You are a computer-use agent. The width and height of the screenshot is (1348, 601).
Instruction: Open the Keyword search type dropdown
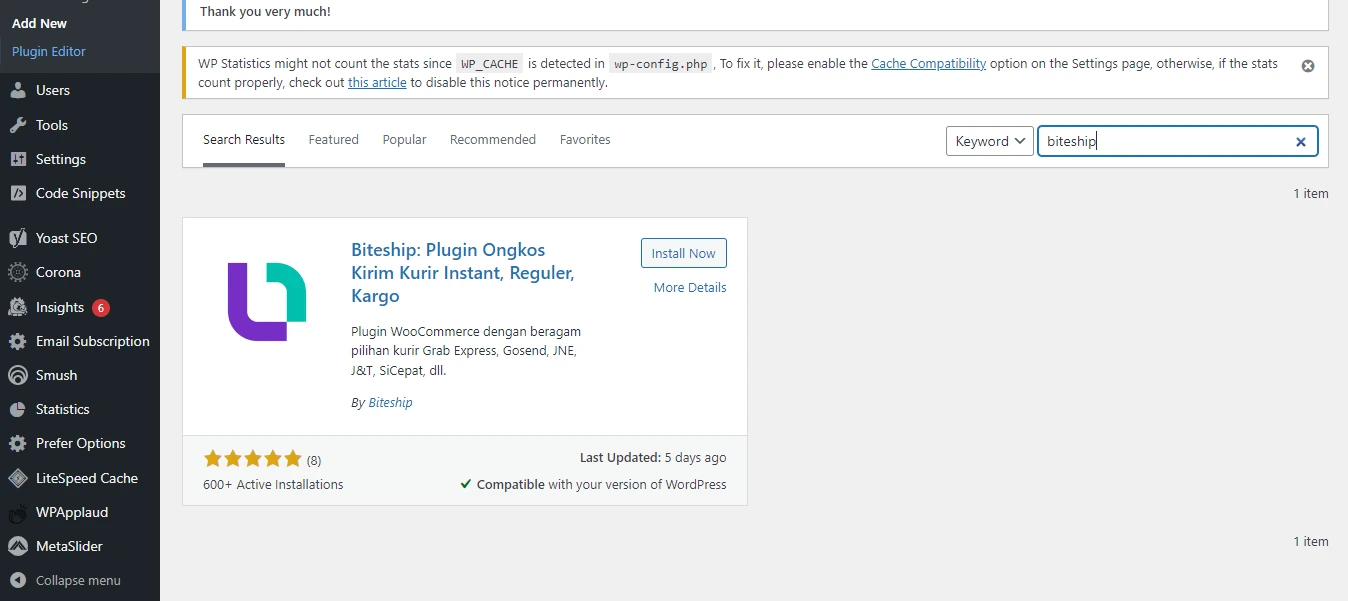(989, 141)
